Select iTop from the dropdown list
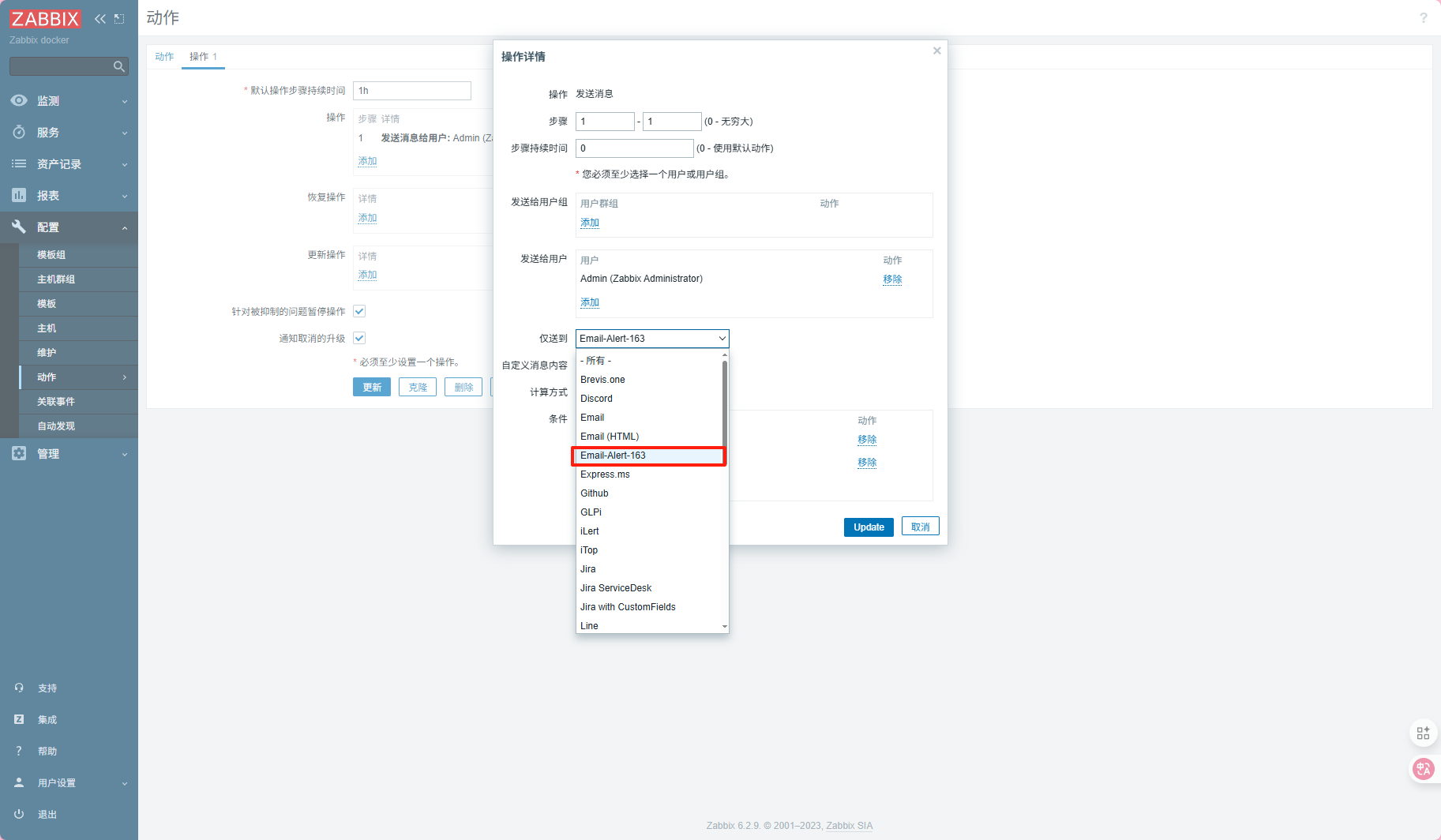Viewport: 1441px width, 840px height. pyautogui.click(x=649, y=550)
